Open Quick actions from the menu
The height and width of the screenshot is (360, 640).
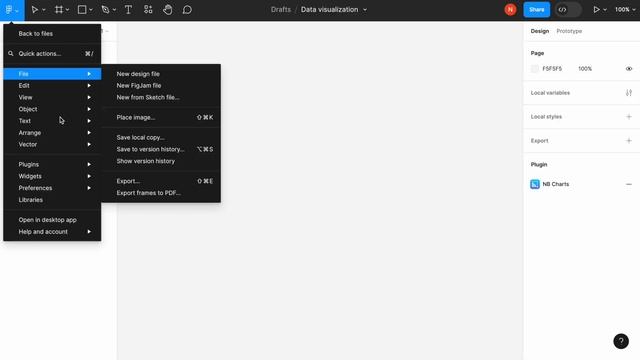52,53
